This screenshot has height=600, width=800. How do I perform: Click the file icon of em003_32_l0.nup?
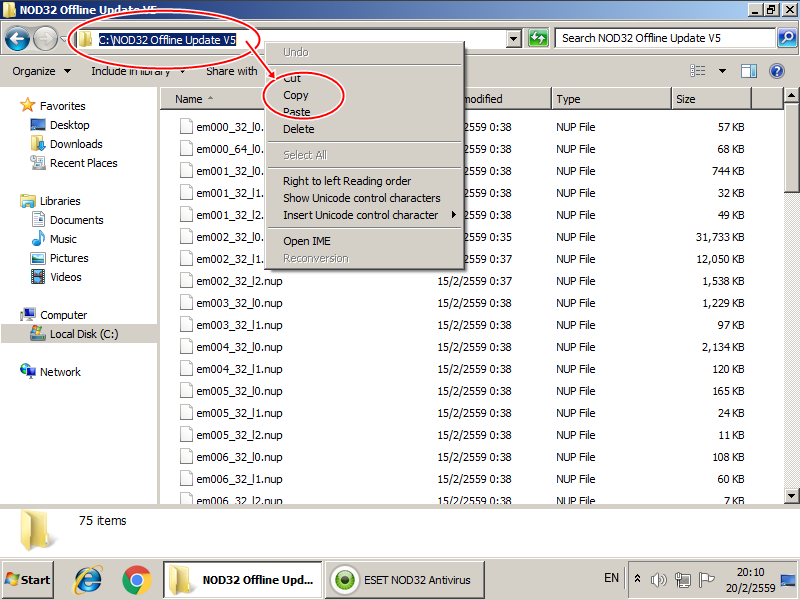[x=186, y=303]
